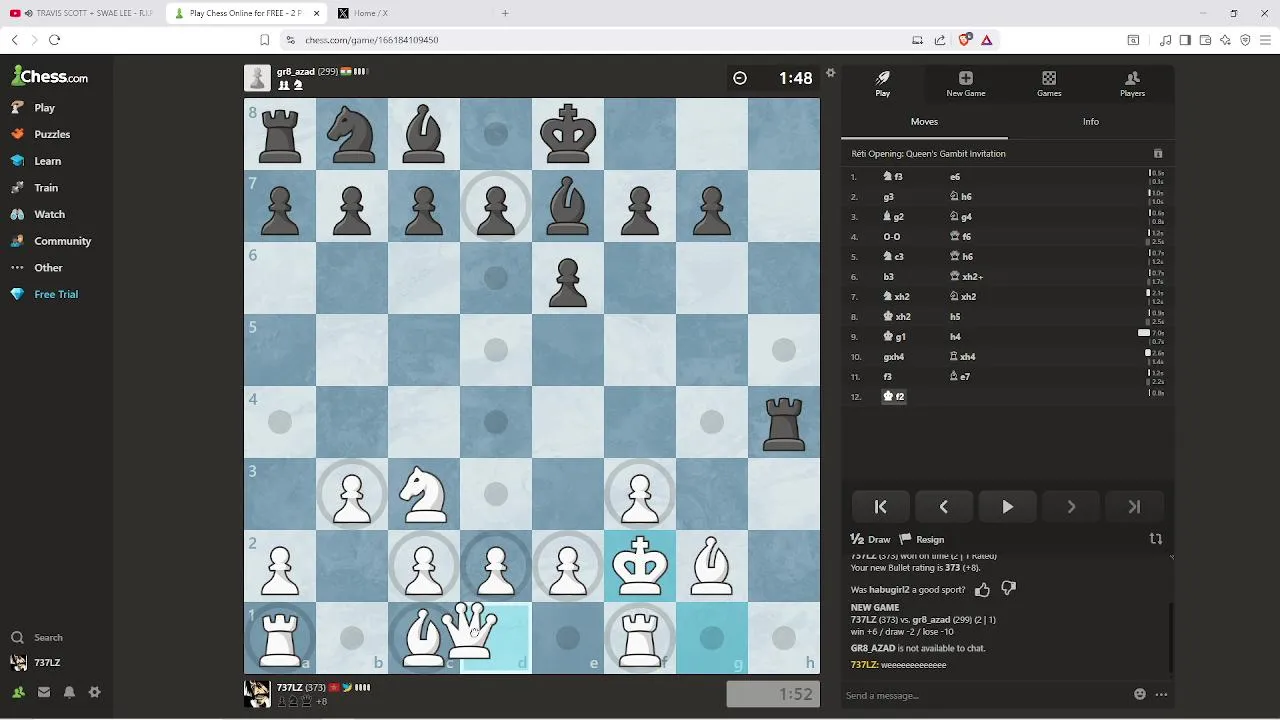The image size is (1280, 720).
Task: Jump to the first move
Action: click(x=881, y=507)
